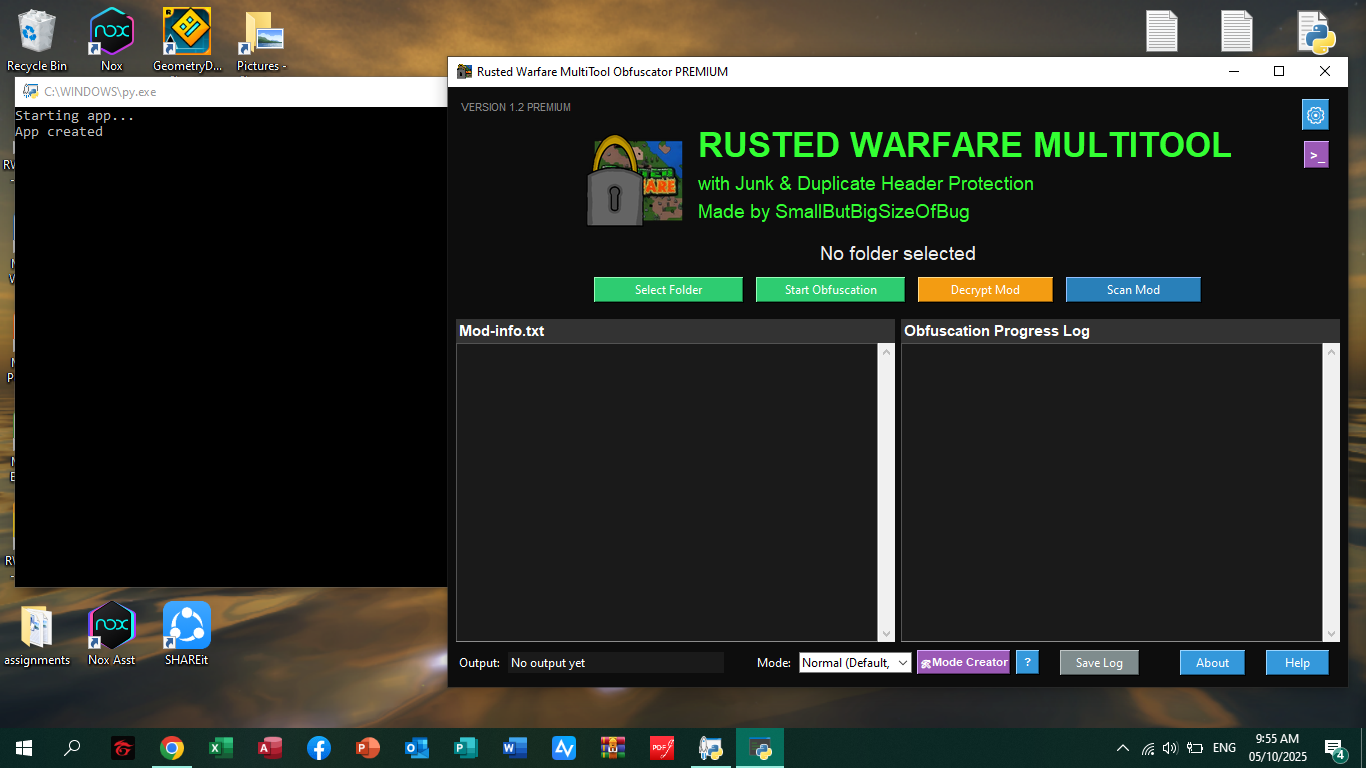Click the padlock Rusted Warfare logo image
1366x768 pixels.
point(634,181)
